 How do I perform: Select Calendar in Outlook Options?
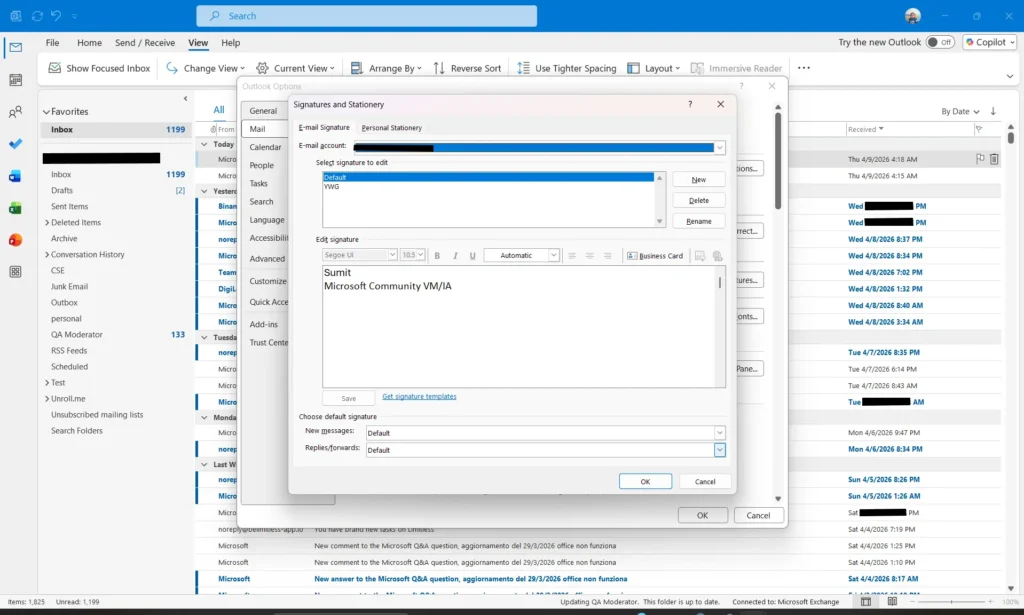265,147
